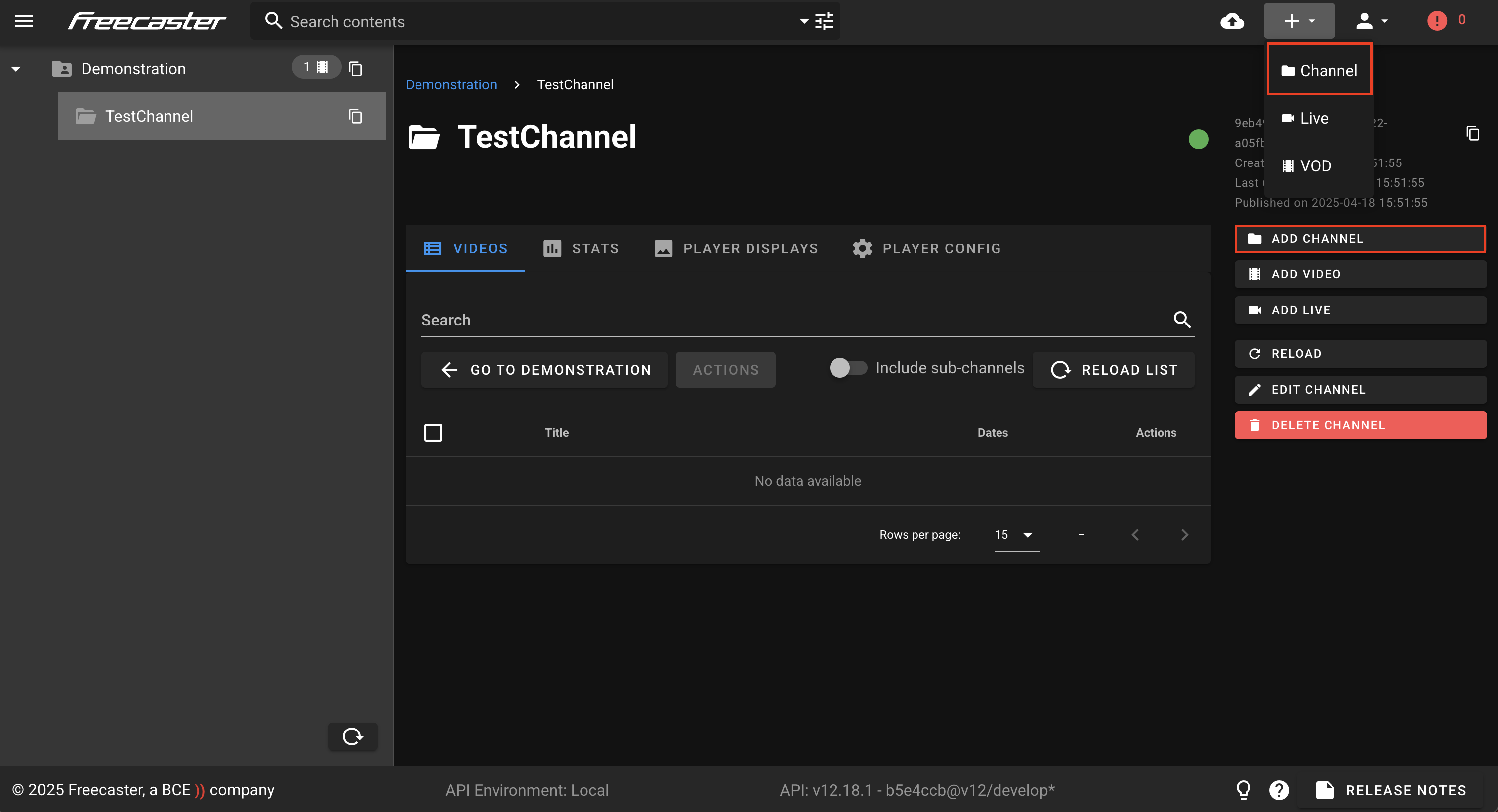
Task: Open the rows per page dropdown
Action: (x=1016, y=535)
